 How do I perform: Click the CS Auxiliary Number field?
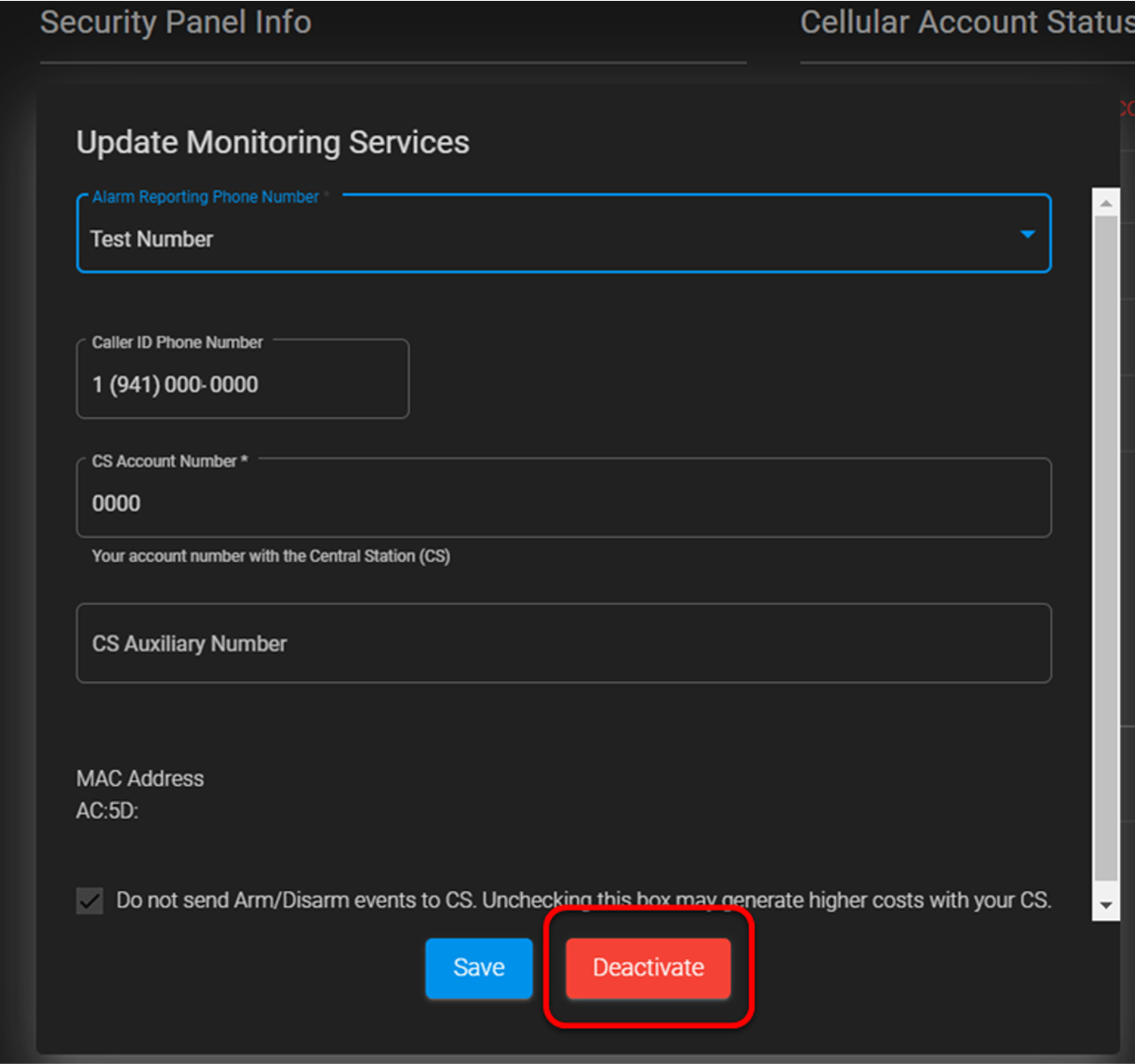pos(563,643)
